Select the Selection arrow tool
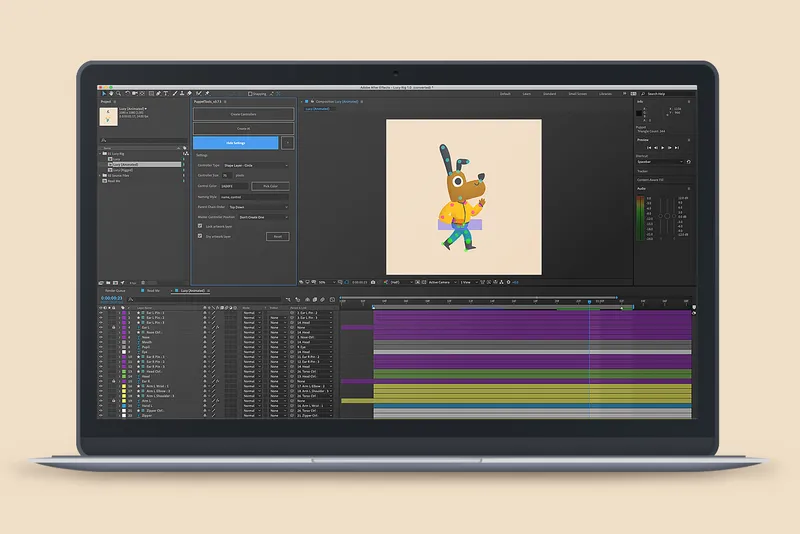 [x=104, y=93]
